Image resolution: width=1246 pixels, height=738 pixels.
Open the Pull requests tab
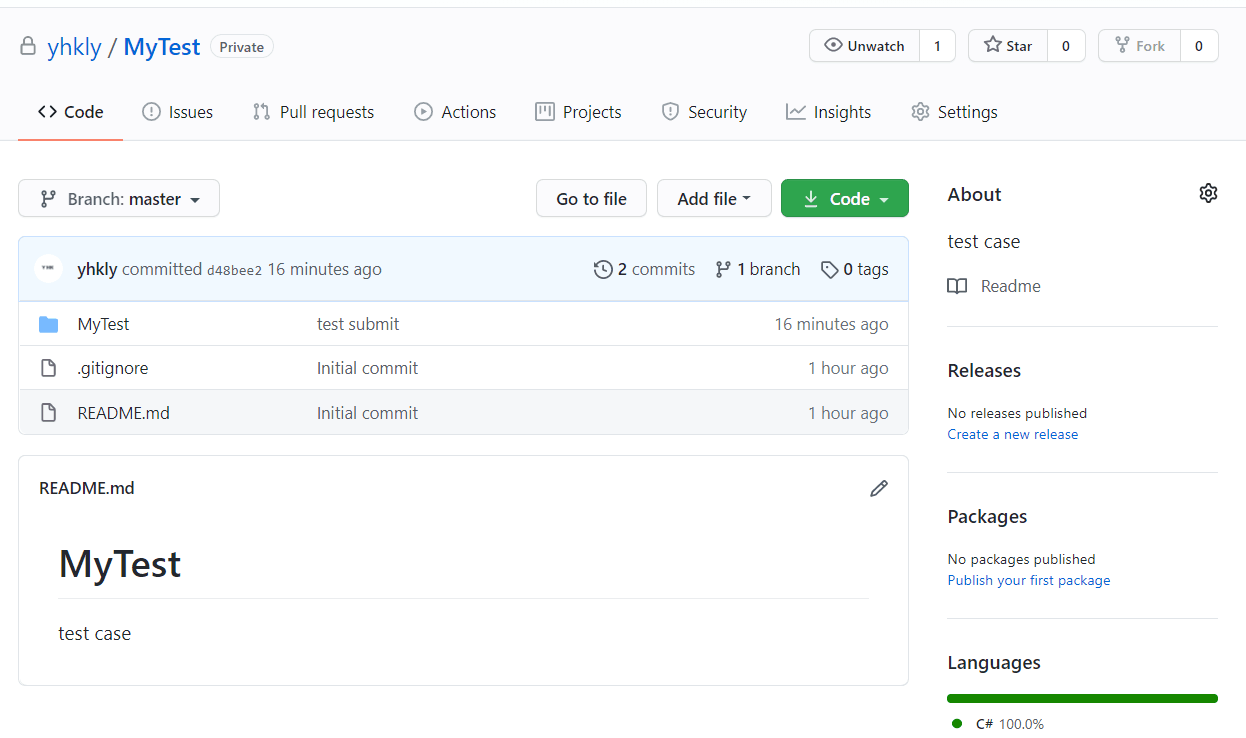point(313,112)
